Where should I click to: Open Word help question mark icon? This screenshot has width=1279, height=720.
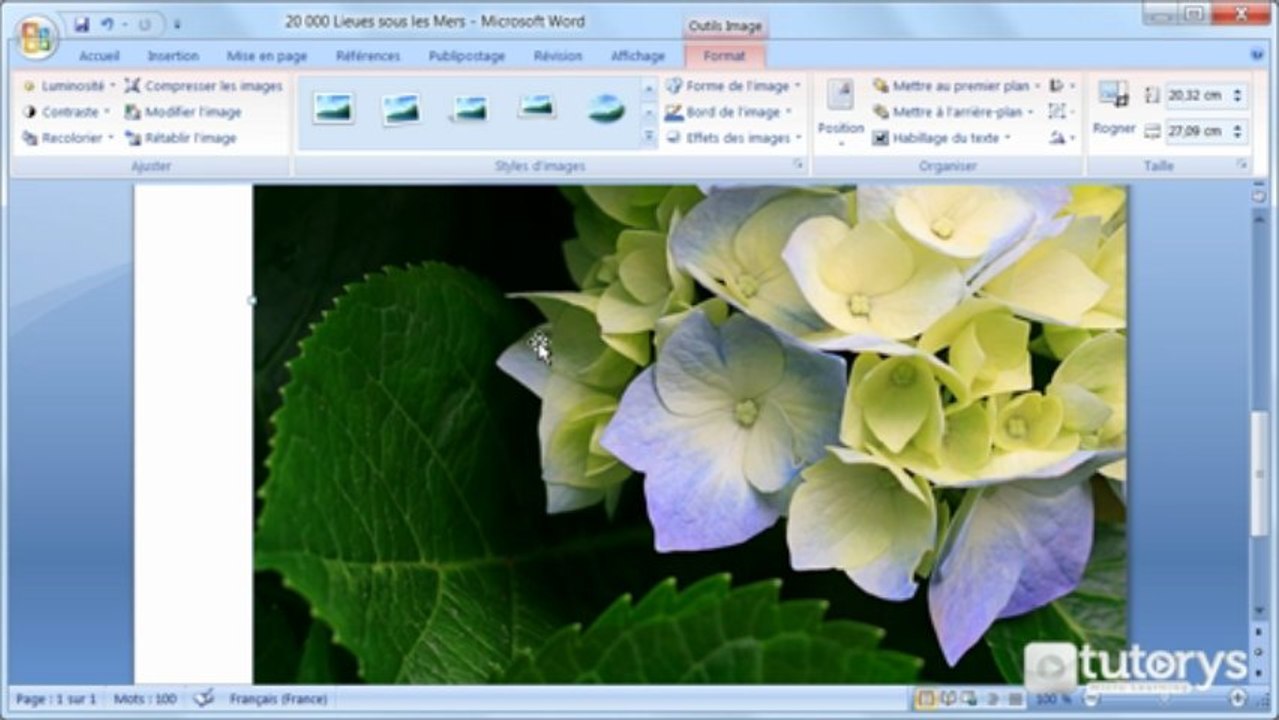coord(1257,56)
